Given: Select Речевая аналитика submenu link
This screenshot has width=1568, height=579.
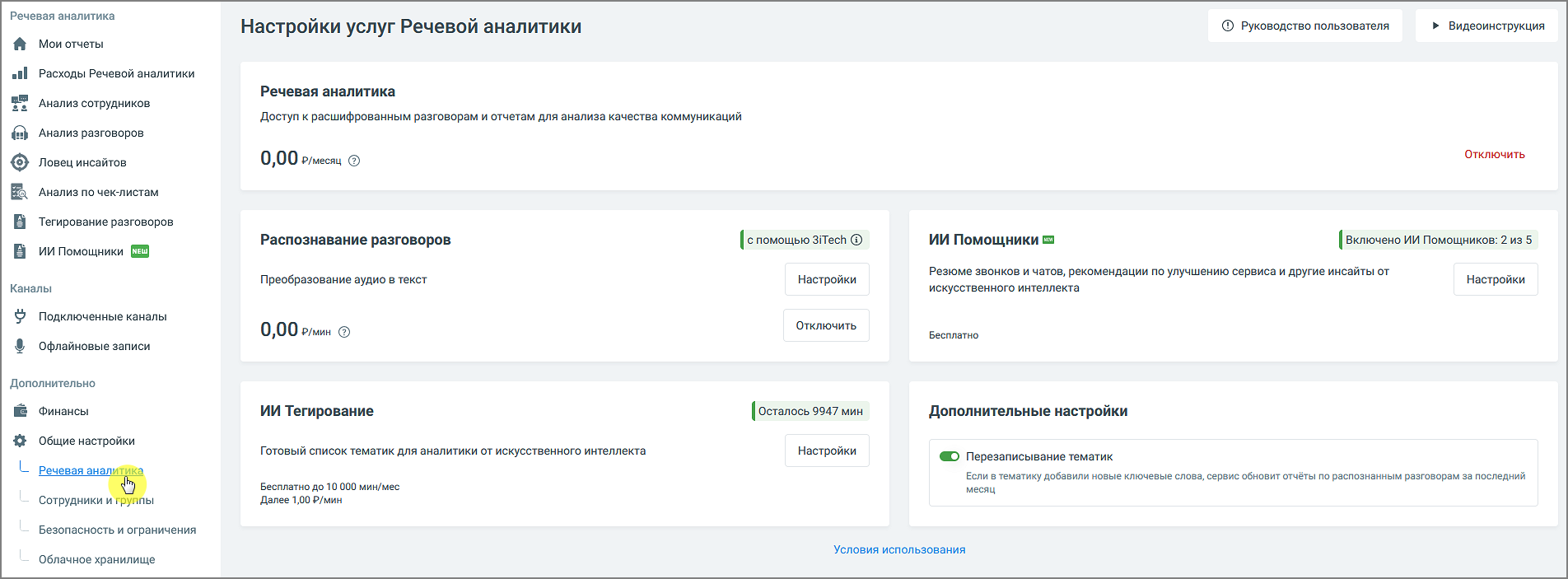Looking at the screenshot, I should click(91, 470).
